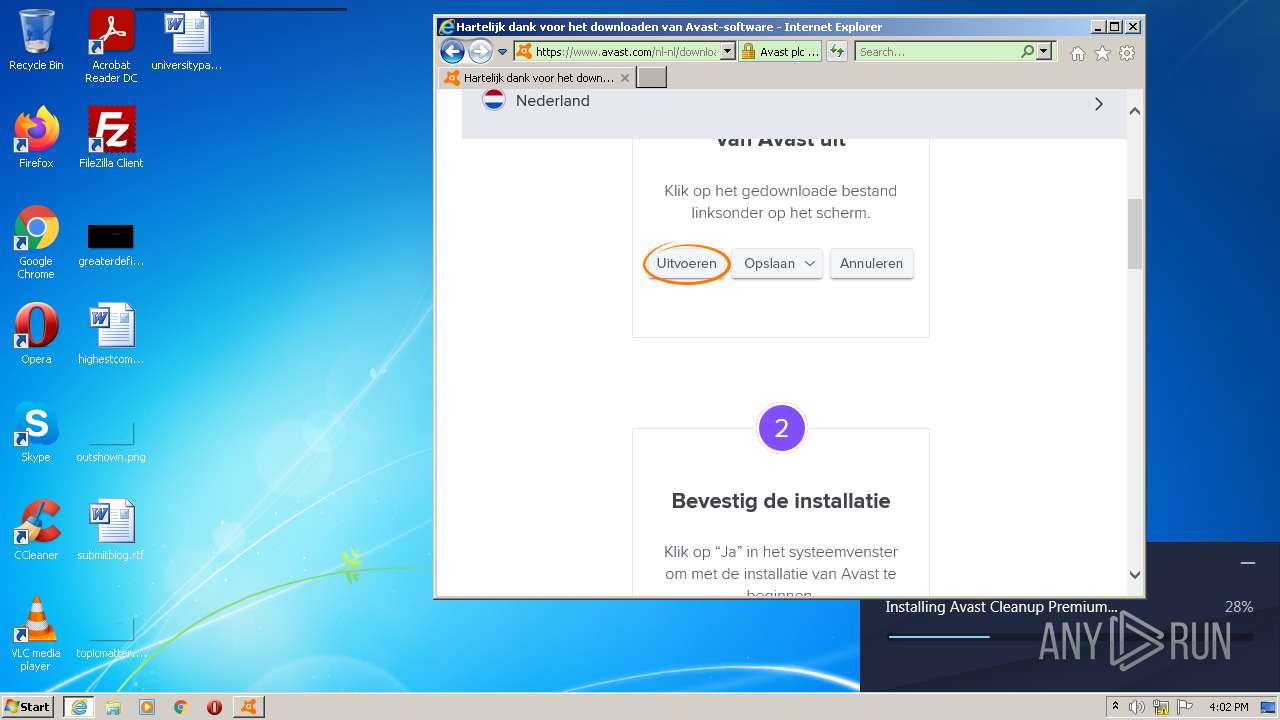Expand the address bar dropdown
This screenshot has width=1280, height=720.
pyautogui.click(x=727, y=51)
